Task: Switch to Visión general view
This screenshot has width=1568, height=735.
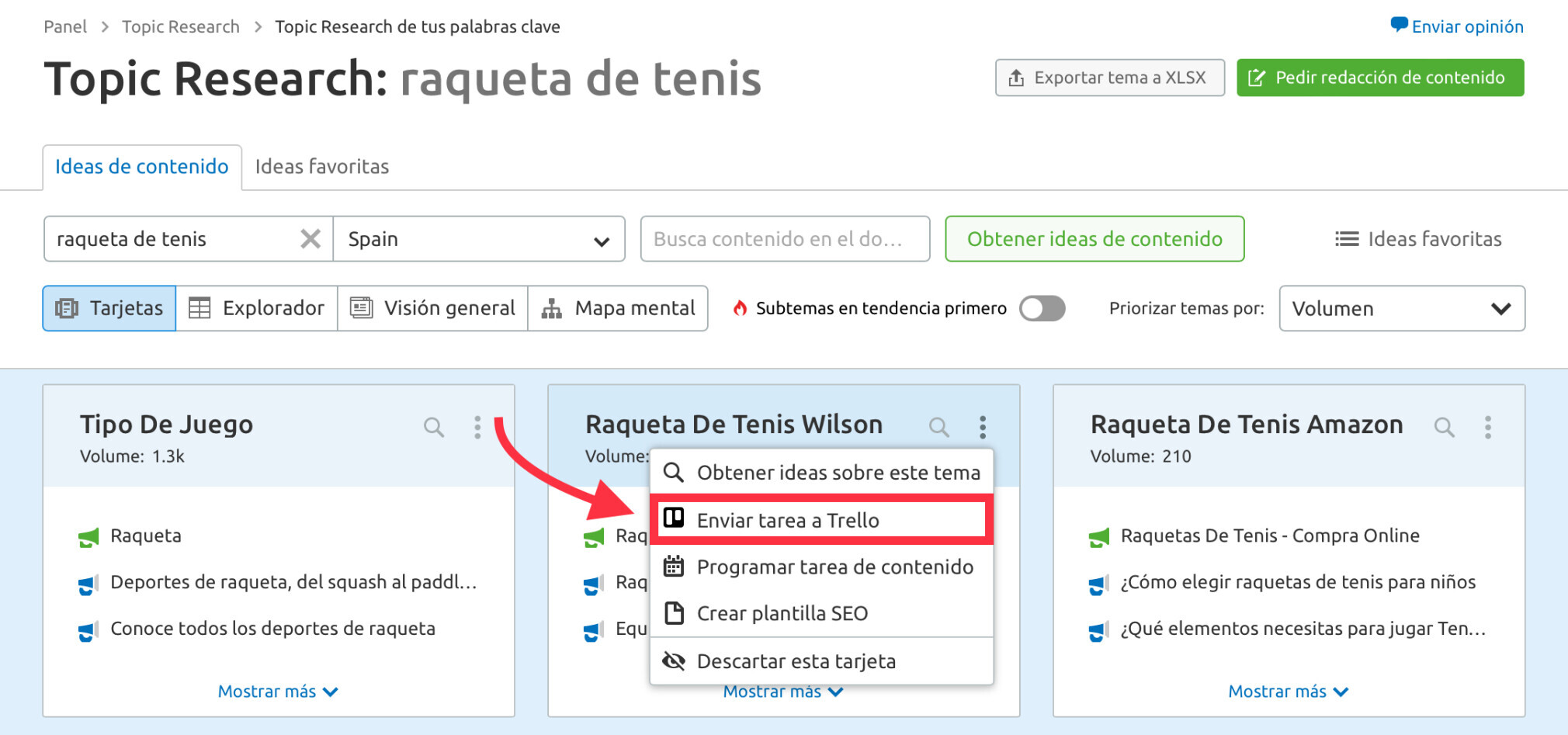Action: (432, 308)
